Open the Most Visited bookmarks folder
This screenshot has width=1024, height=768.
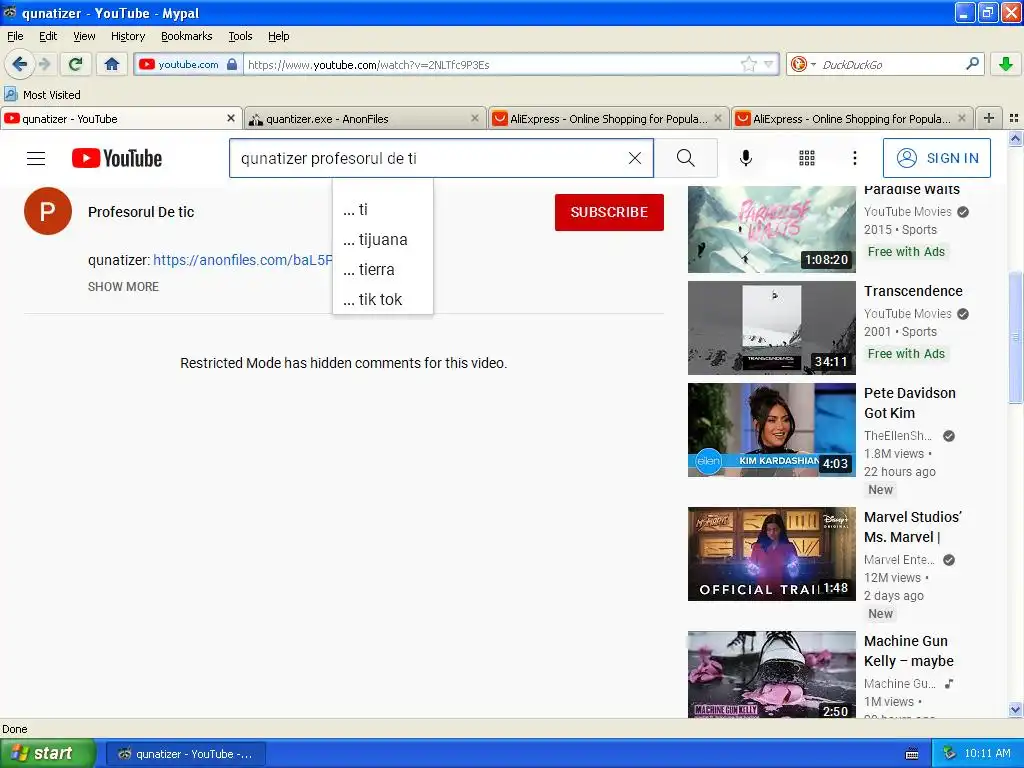[42, 95]
